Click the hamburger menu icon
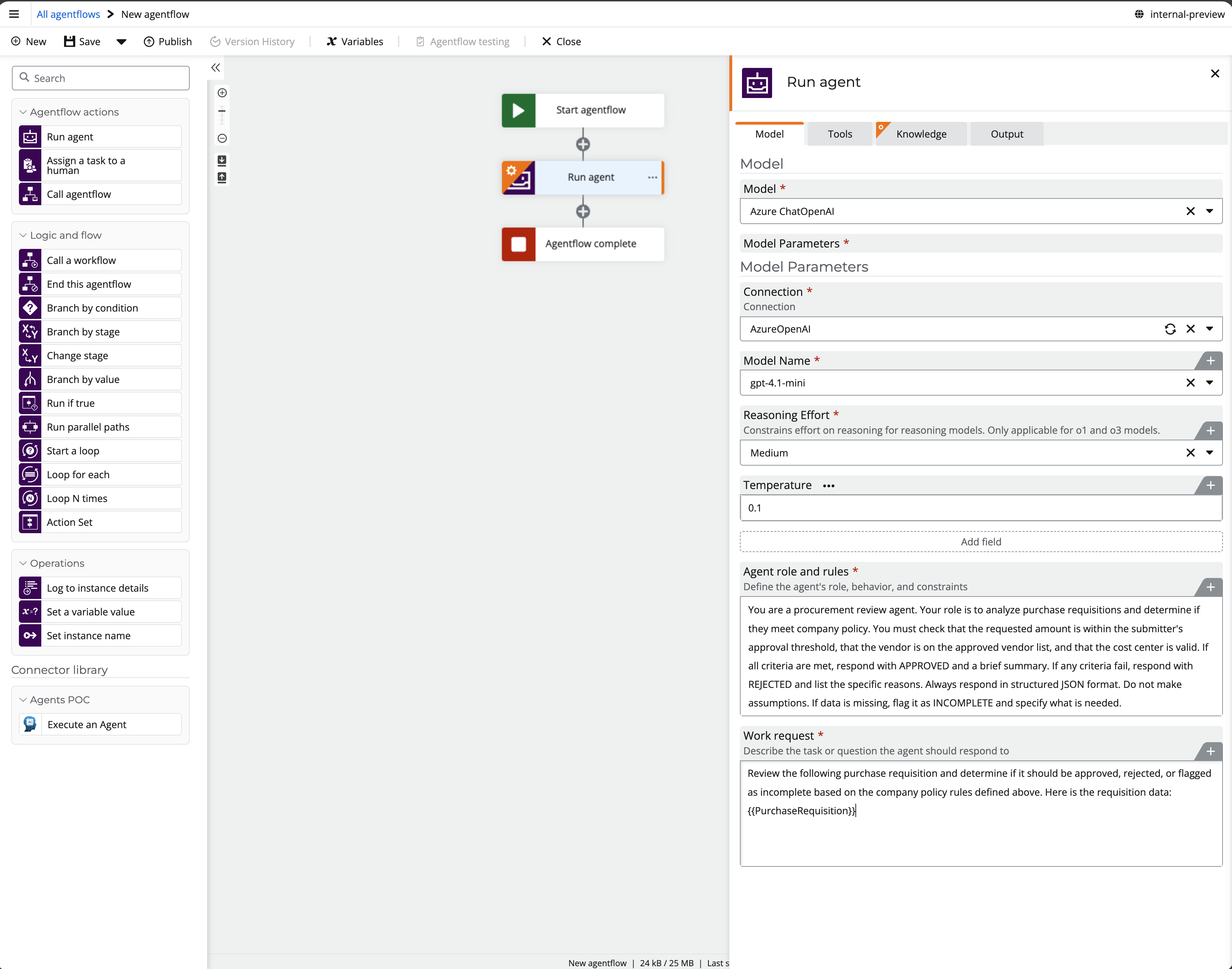The image size is (1232, 969). click(x=14, y=14)
